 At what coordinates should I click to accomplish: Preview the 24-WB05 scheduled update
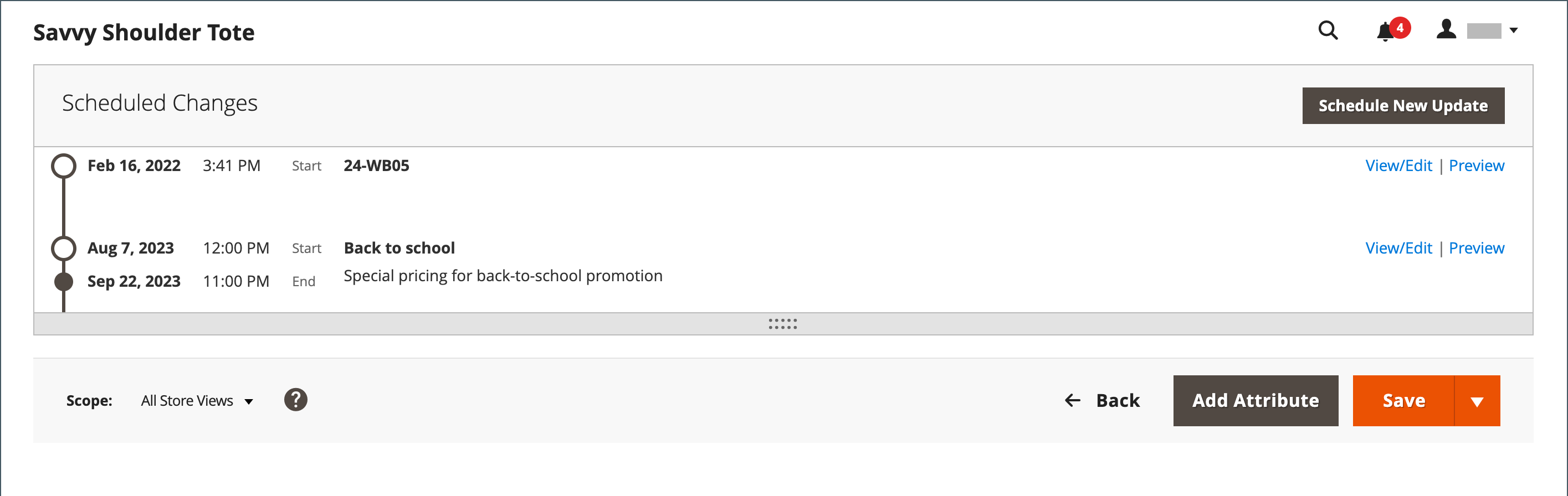[1476, 166]
